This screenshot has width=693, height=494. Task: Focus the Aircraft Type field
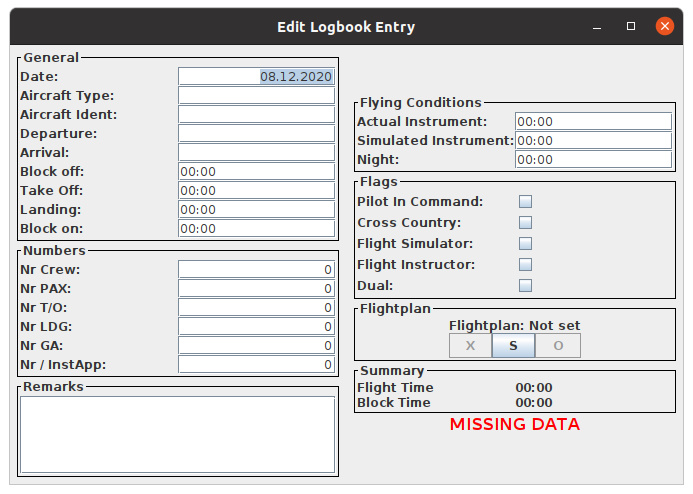(256, 95)
